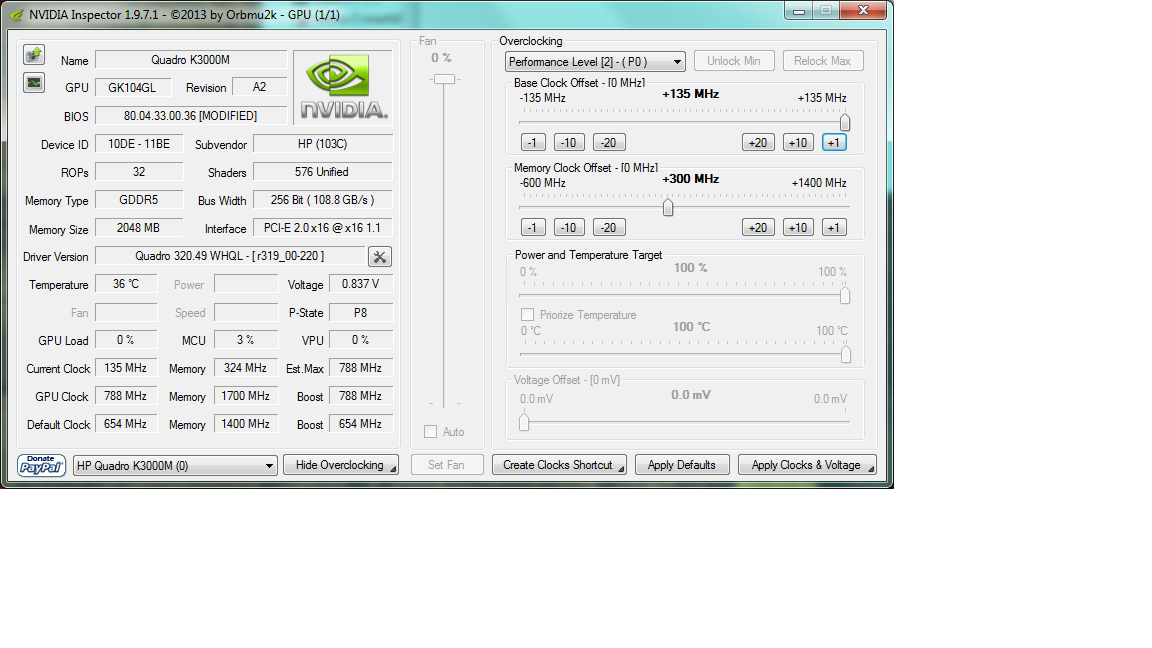The height and width of the screenshot is (648, 1152).
Task: Click the NVIDIA logo image
Action: [342, 87]
